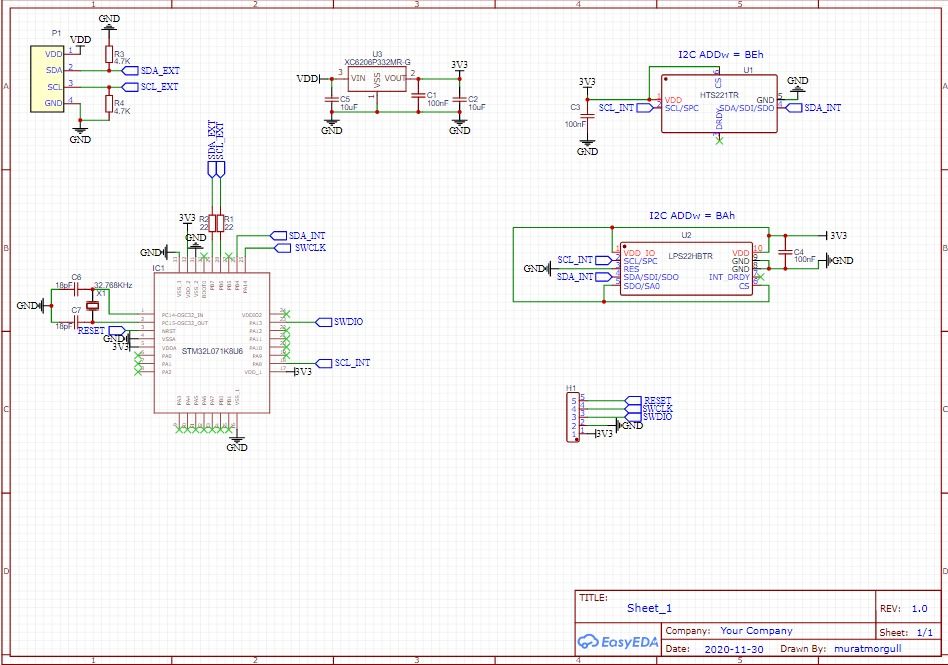Click capacitor C4 100nF
This screenshot has width=948, height=665.
click(785, 251)
